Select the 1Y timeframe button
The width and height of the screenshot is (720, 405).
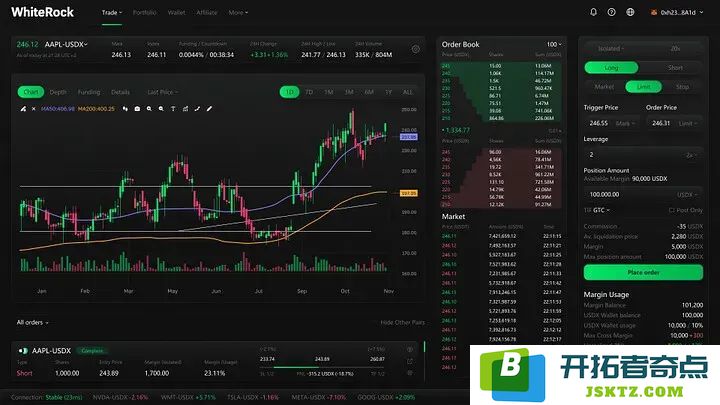(x=388, y=92)
